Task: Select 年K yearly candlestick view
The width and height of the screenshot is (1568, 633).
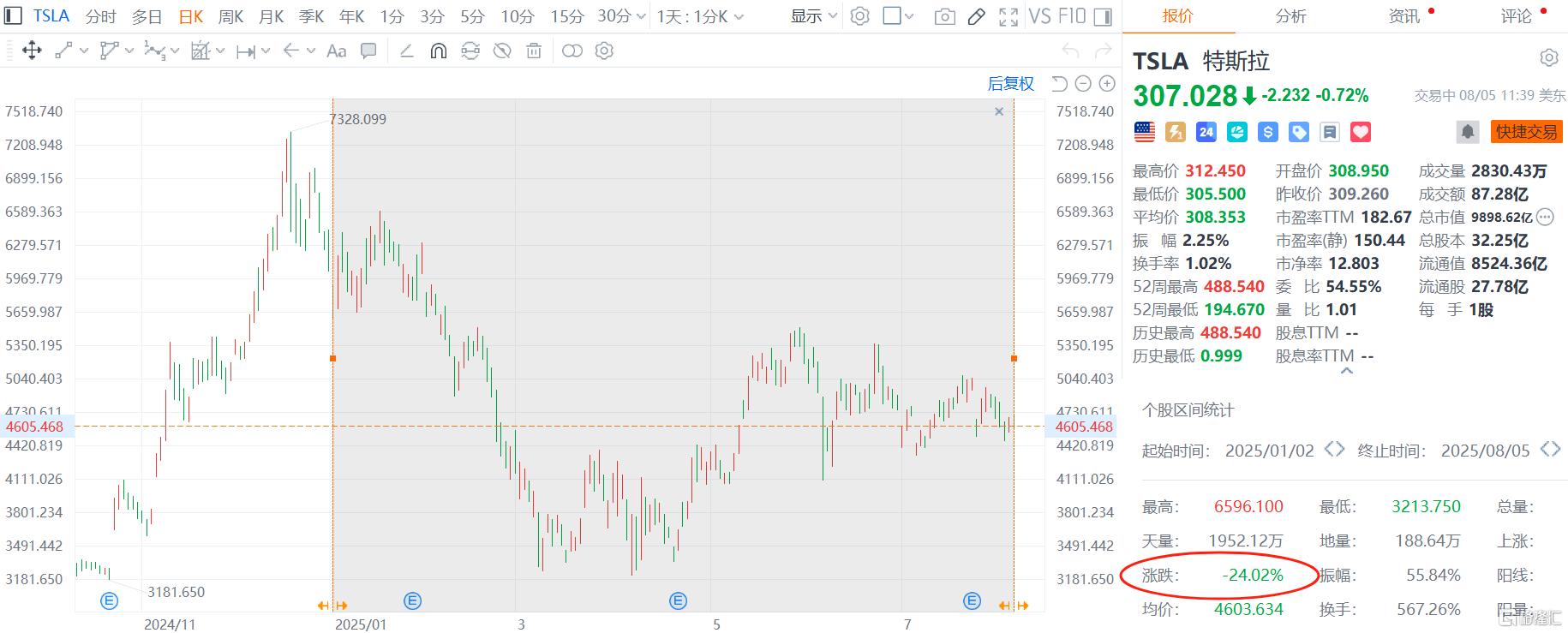Action: [x=352, y=16]
